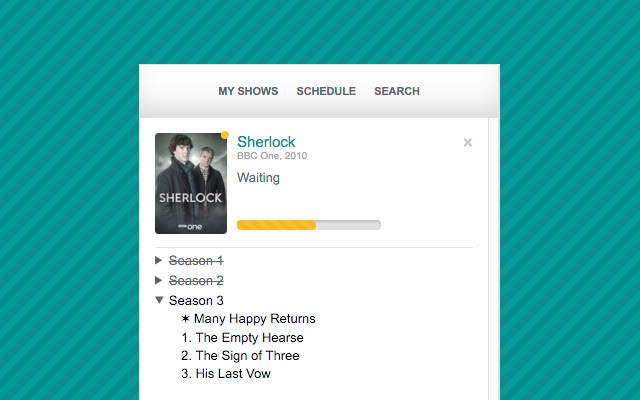Open the Sherlock title link

(x=266, y=142)
